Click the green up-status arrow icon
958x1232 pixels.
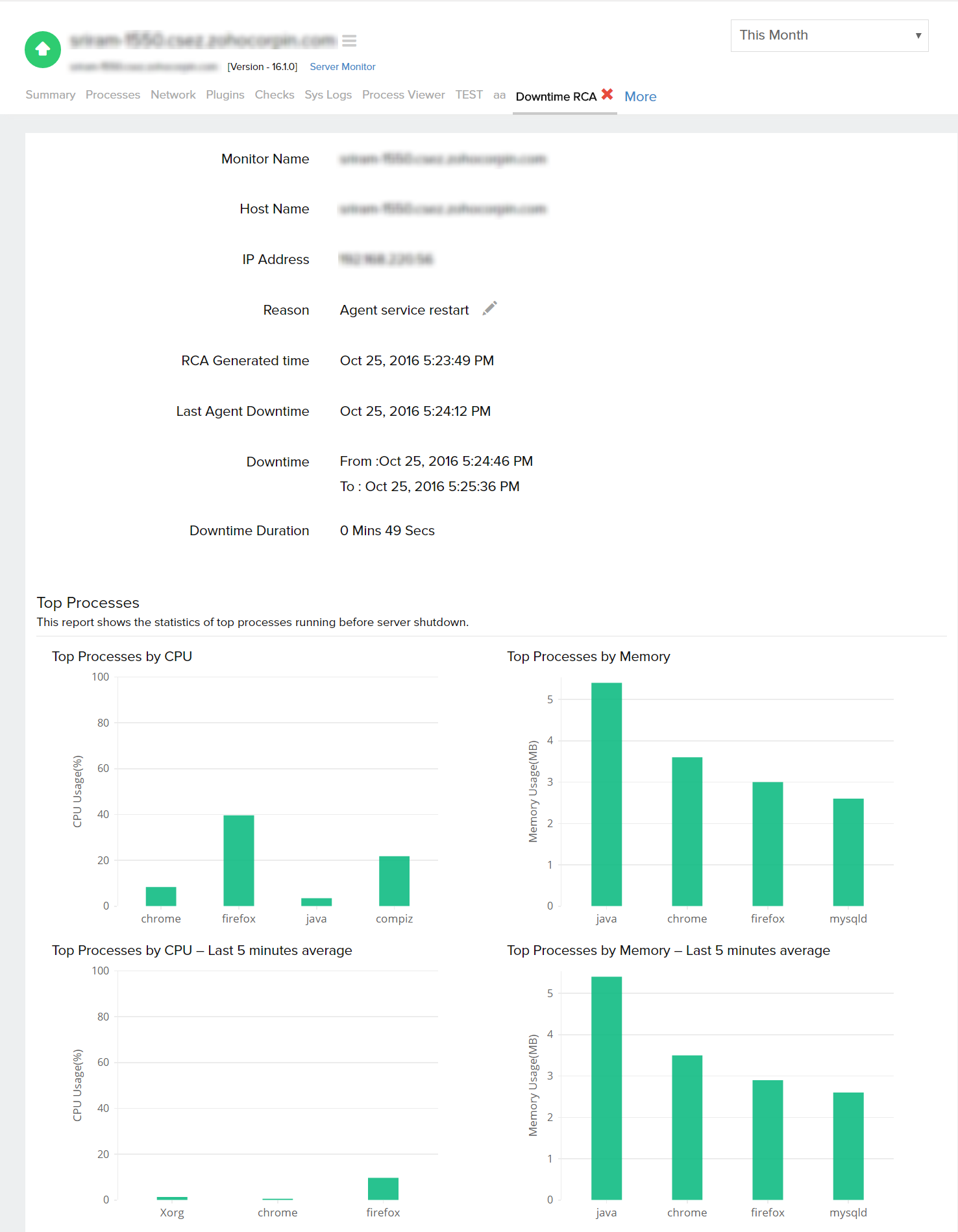pos(43,49)
